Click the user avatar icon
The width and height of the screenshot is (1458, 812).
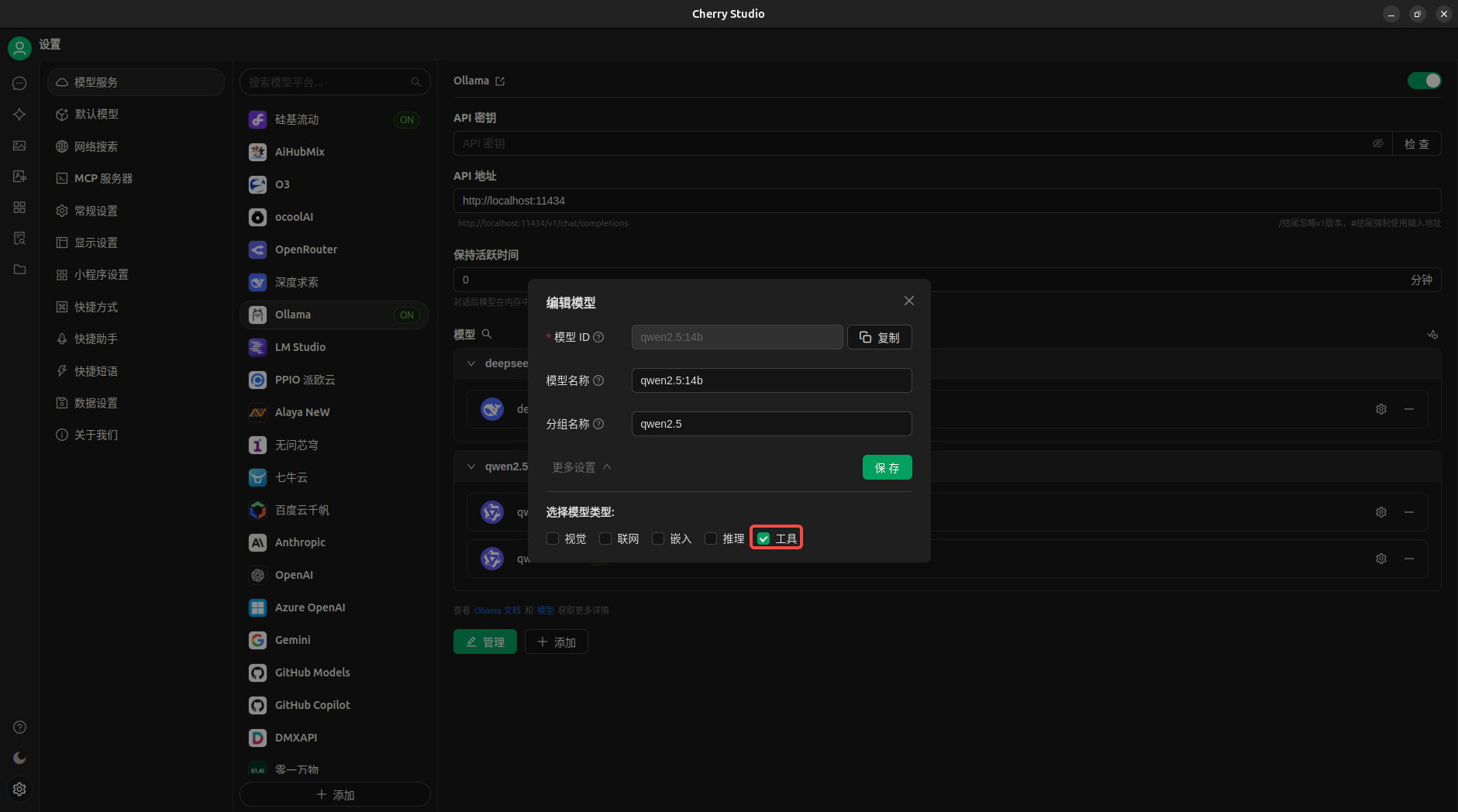(x=19, y=48)
